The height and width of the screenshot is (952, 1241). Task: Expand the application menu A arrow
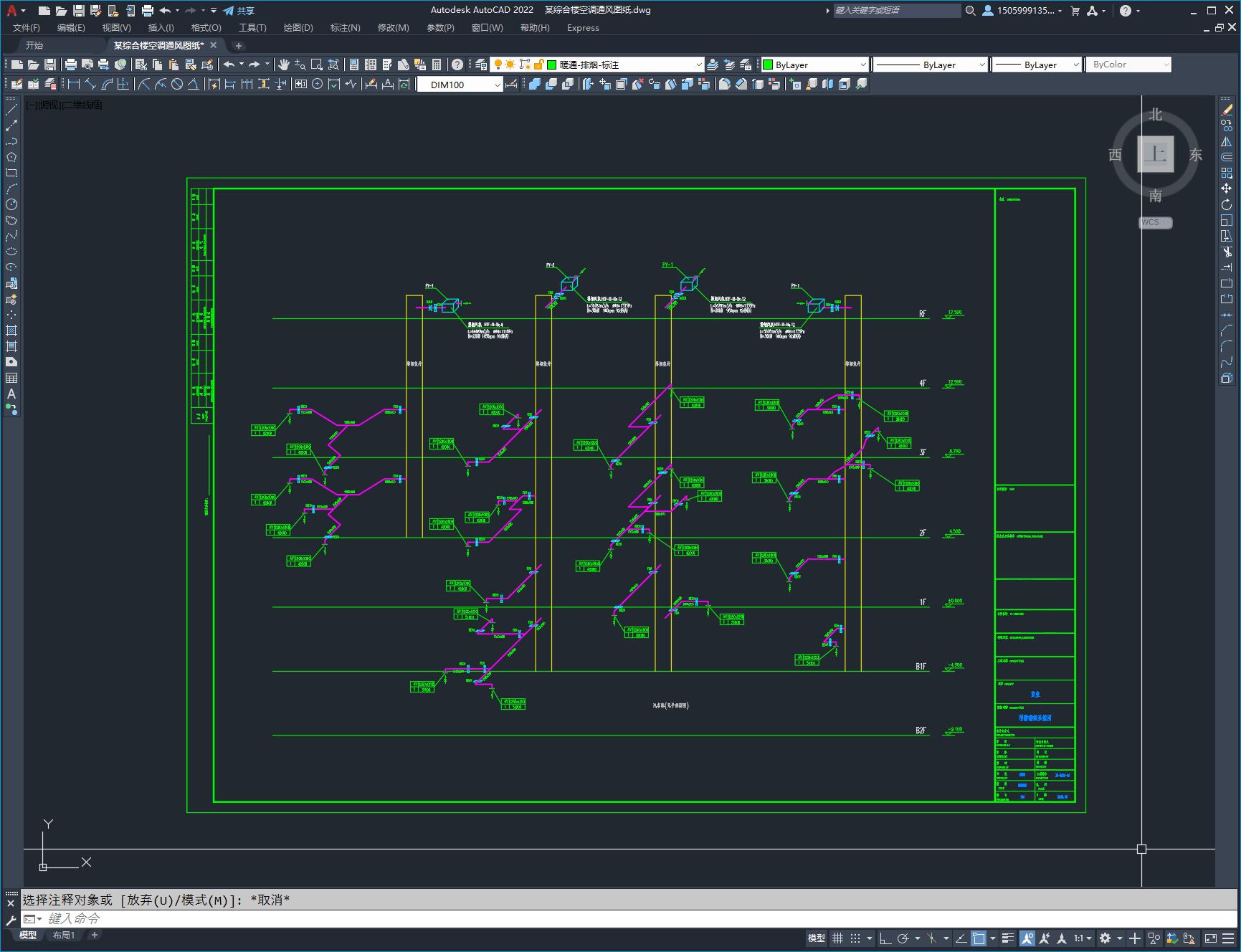(23, 11)
